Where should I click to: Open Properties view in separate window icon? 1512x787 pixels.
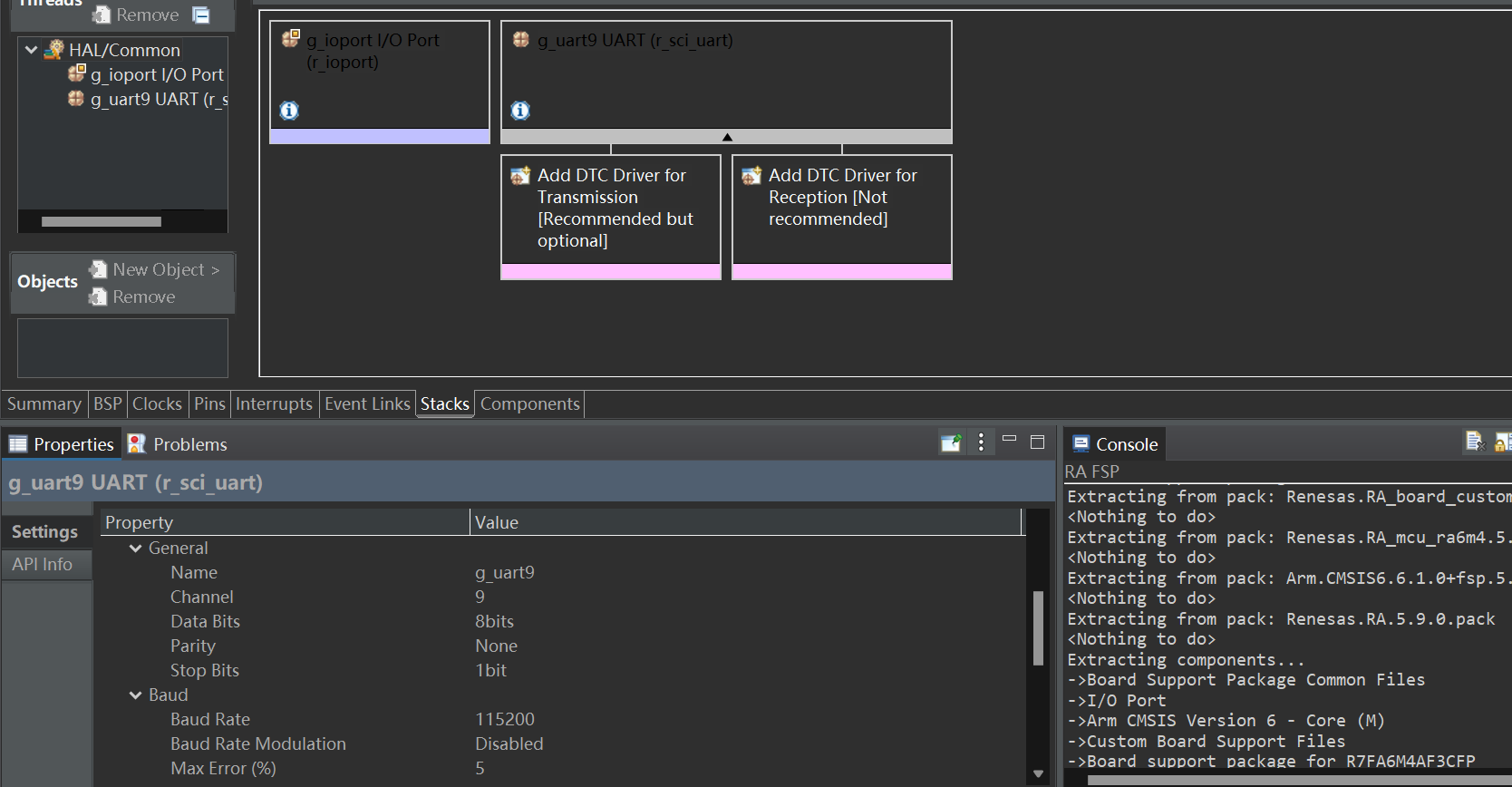951,442
